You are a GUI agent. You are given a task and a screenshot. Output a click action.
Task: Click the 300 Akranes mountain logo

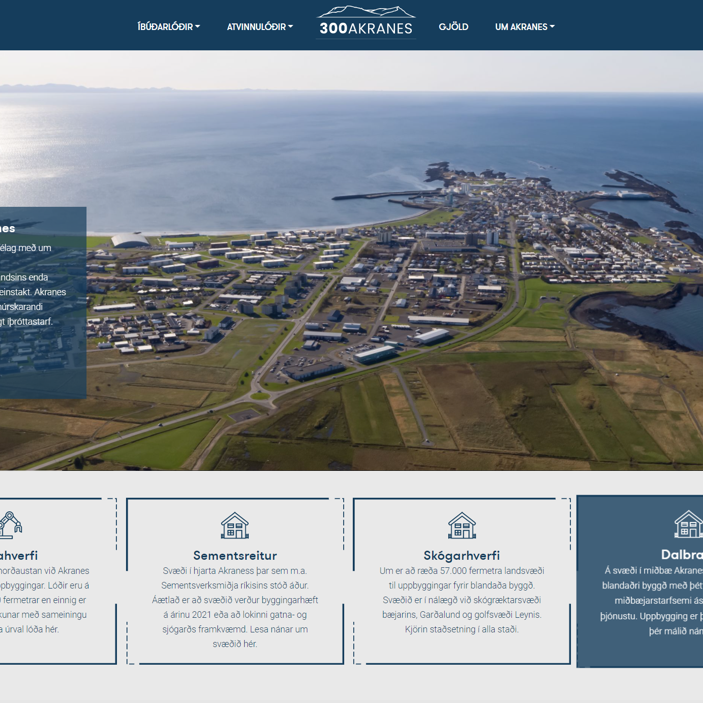click(x=366, y=21)
